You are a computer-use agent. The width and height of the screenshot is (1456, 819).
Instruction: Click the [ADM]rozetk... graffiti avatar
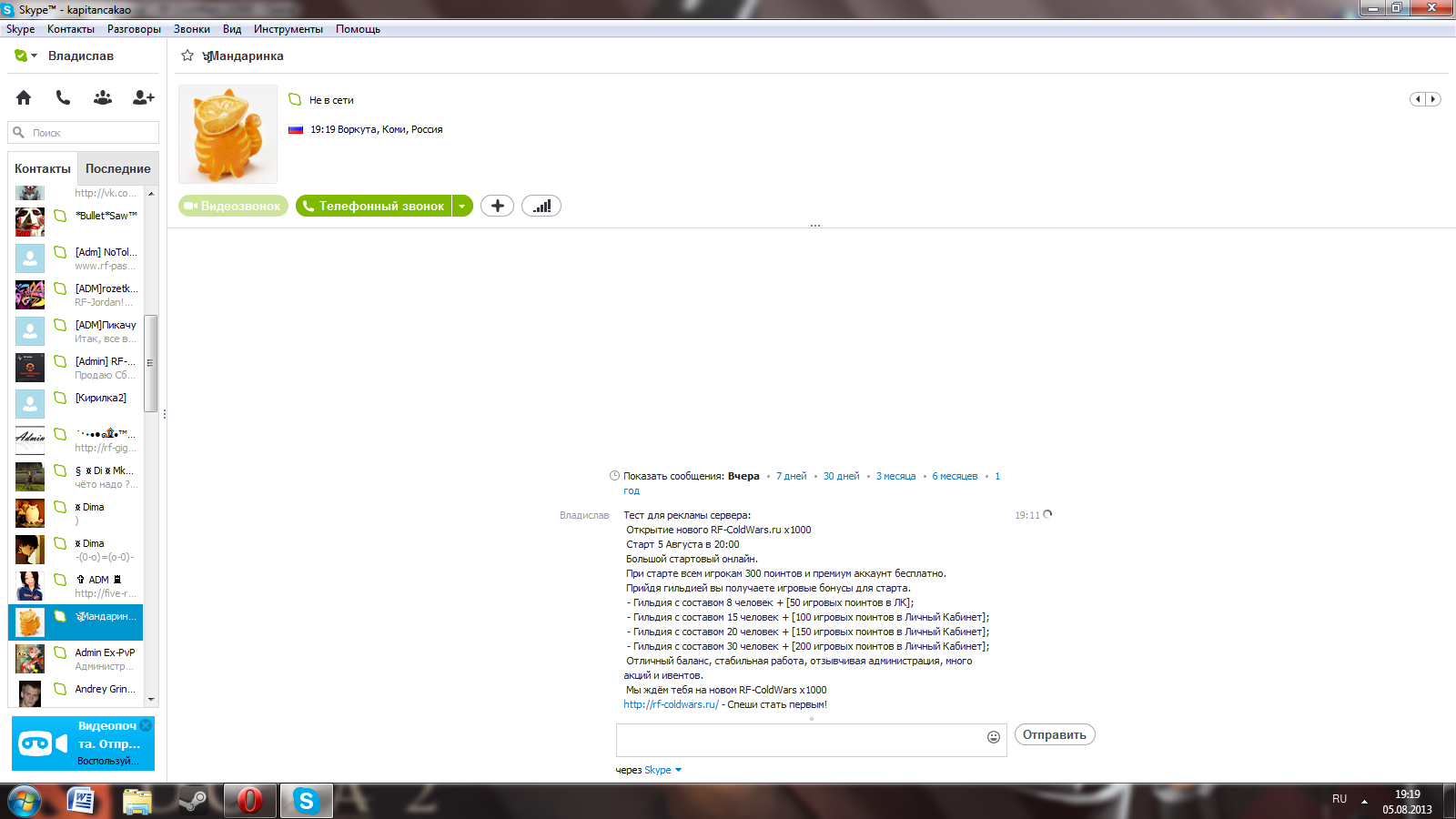click(x=30, y=295)
